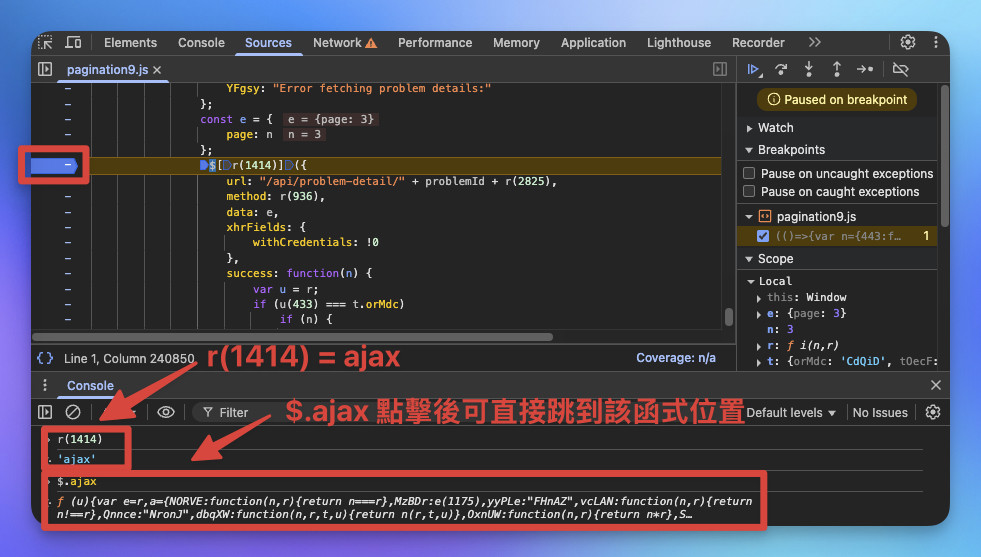Image resolution: width=981 pixels, height=557 pixels.
Task: Click the Line 1, Column 240850 status text
Action: click(x=129, y=359)
